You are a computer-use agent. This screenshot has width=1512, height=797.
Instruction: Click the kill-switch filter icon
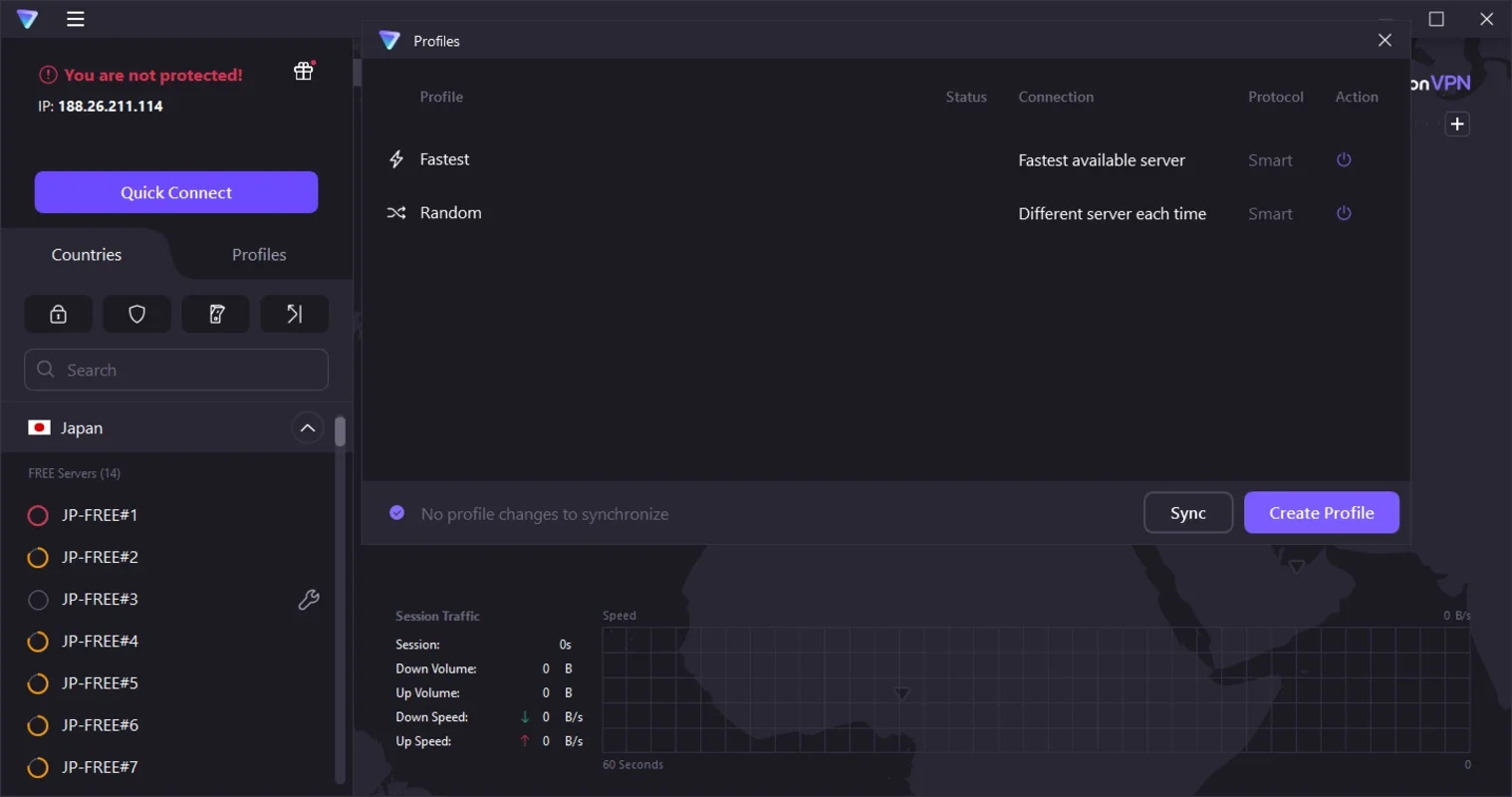(x=215, y=314)
